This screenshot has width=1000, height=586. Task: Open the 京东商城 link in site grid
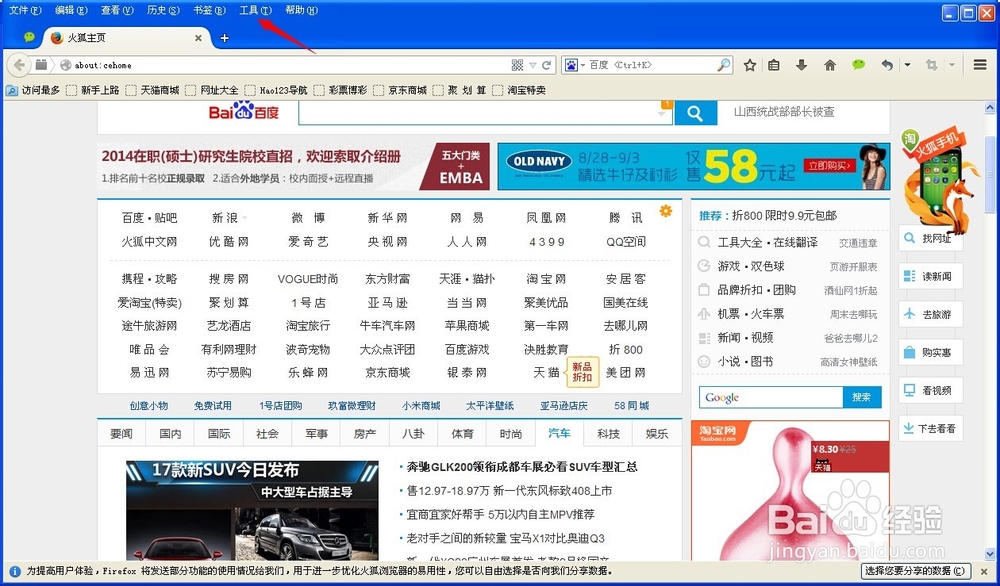click(387, 372)
